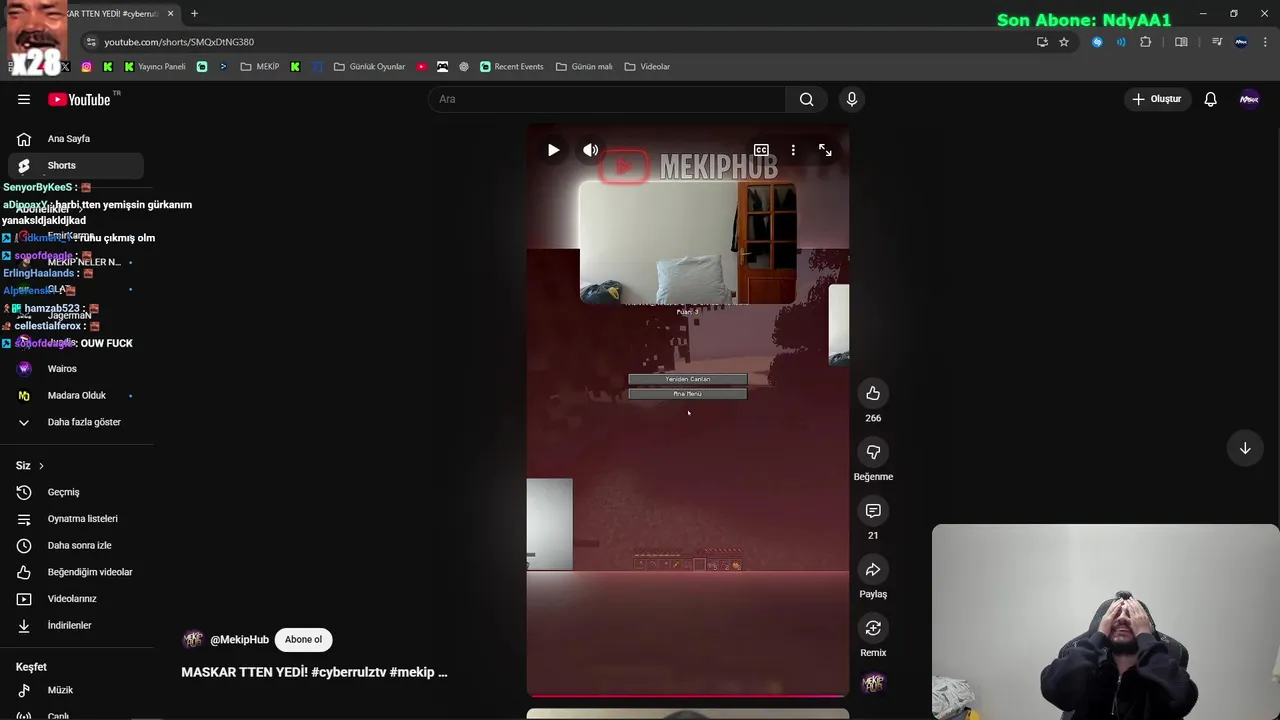Screen dimensions: 1280x720
Task: Mute the Shorts video volume
Action: [x=591, y=150]
